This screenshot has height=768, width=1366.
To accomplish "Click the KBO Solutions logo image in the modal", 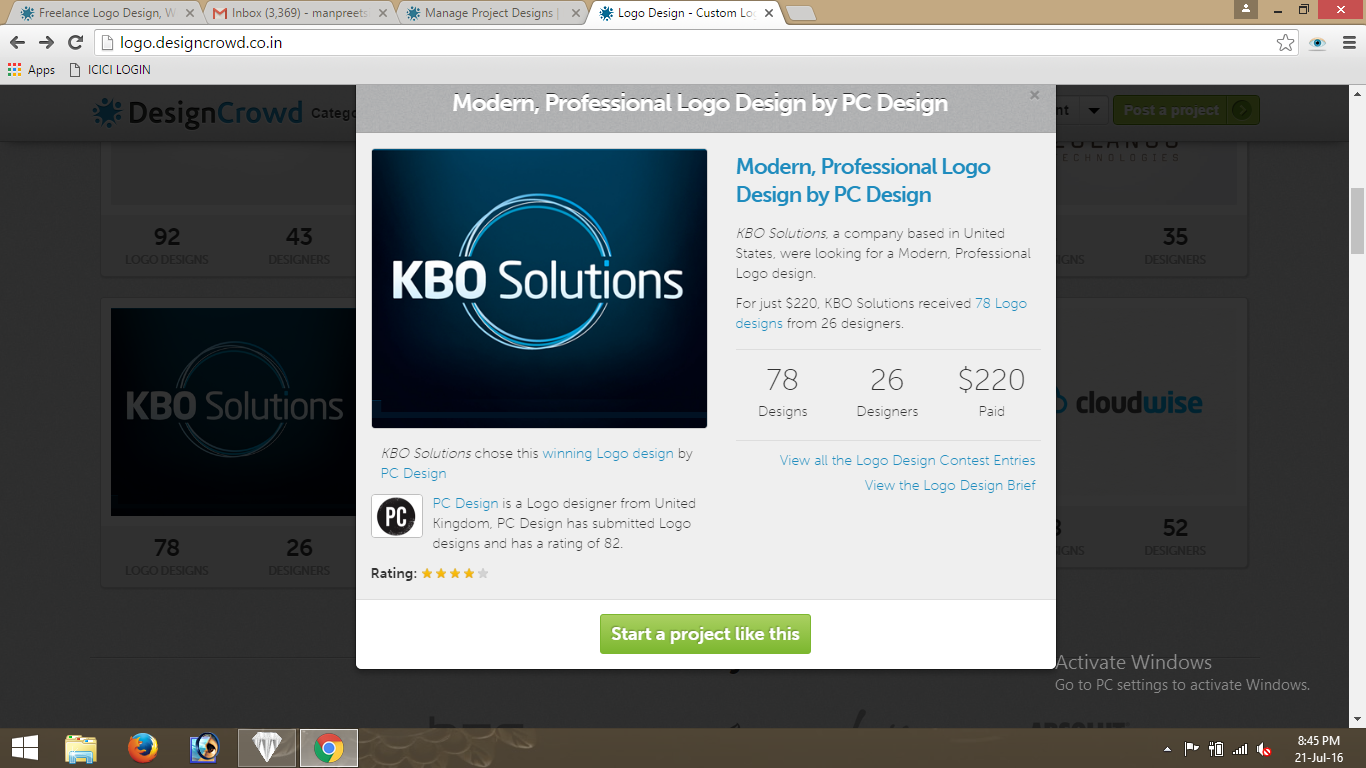I will (x=539, y=288).
